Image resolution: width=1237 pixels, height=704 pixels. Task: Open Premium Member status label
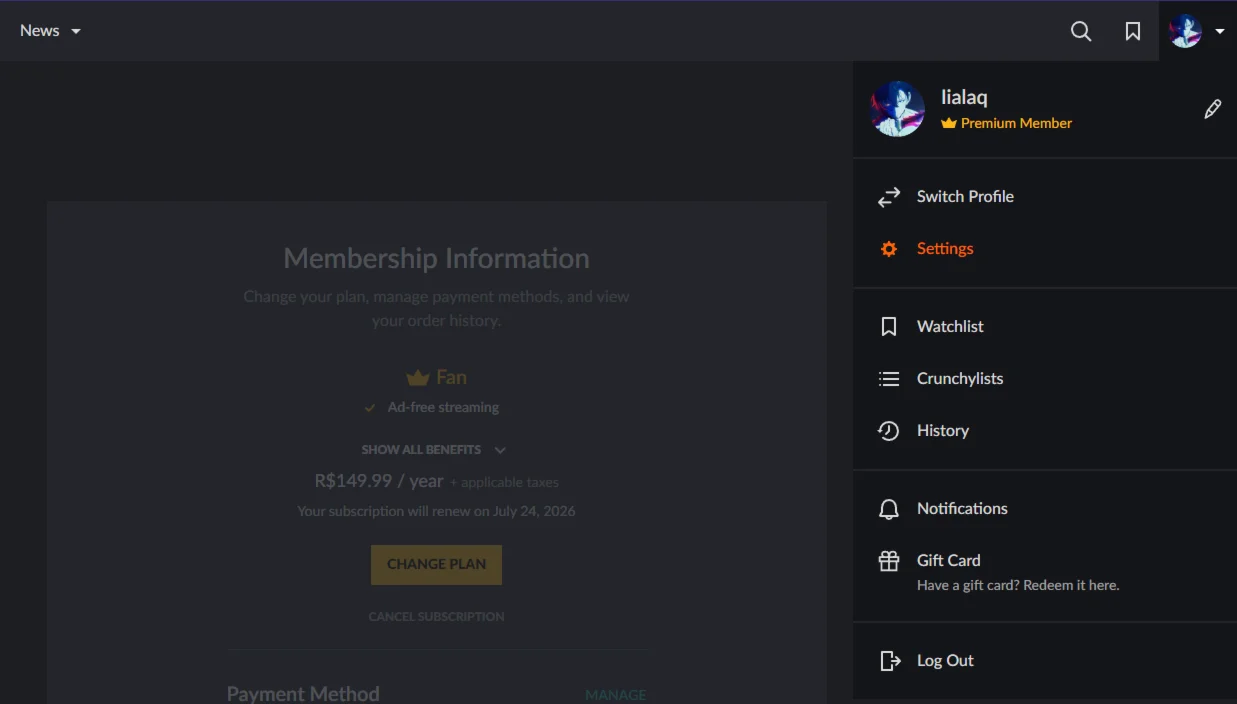point(1015,123)
